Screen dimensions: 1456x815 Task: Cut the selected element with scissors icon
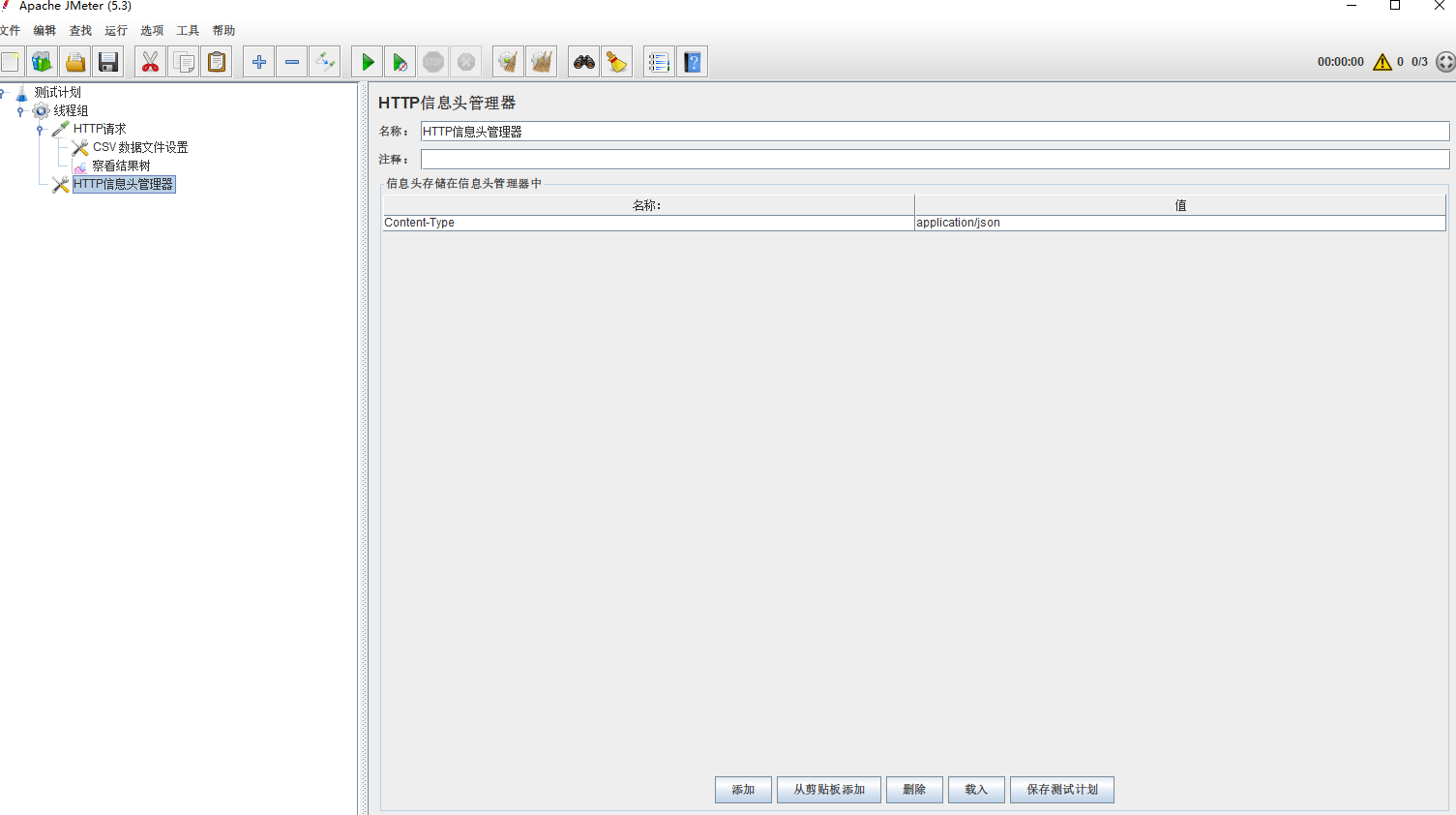tap(150, 62)
